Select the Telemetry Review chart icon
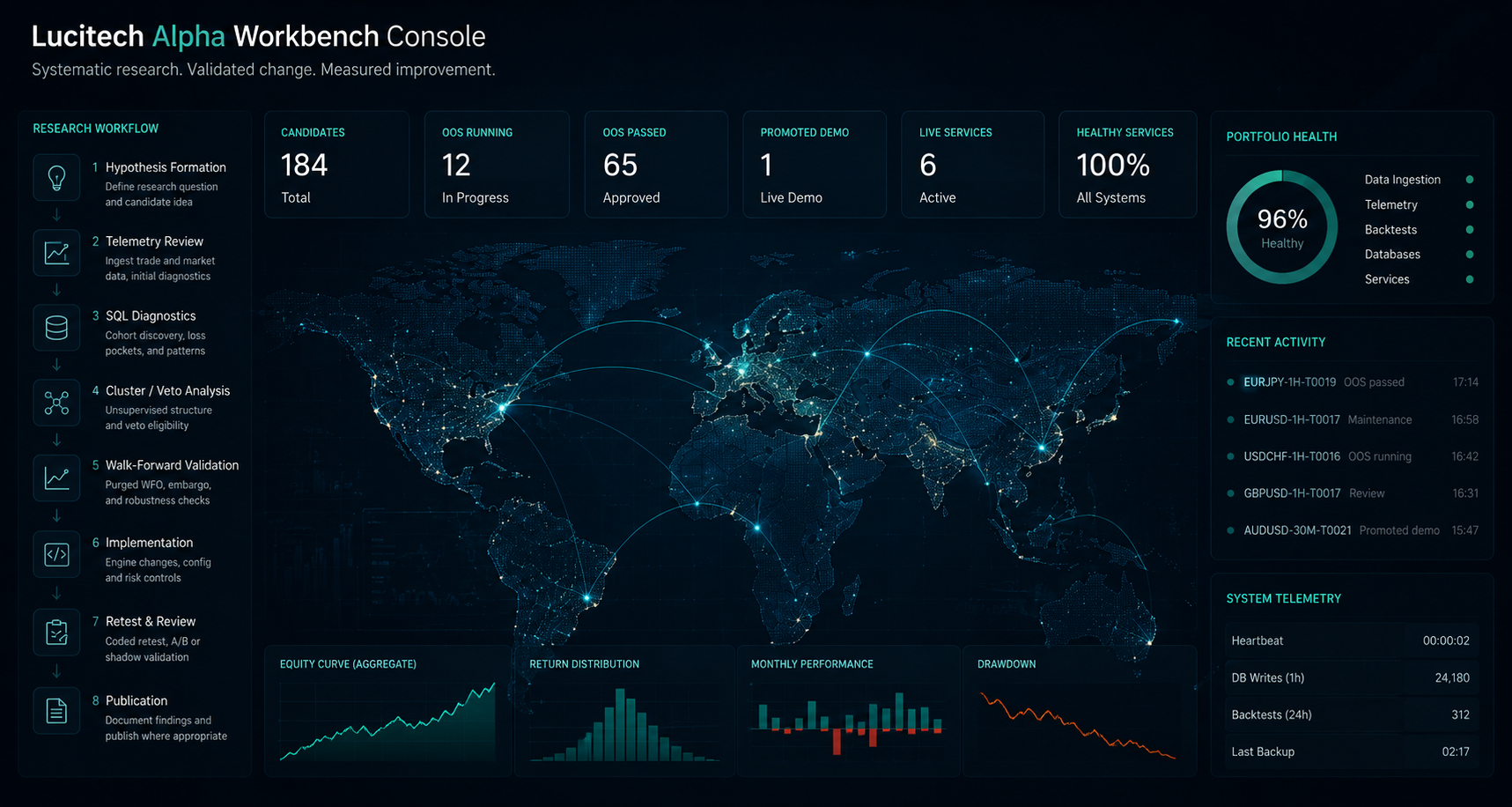Screen dimensions: 1512x807 [56, 253]
